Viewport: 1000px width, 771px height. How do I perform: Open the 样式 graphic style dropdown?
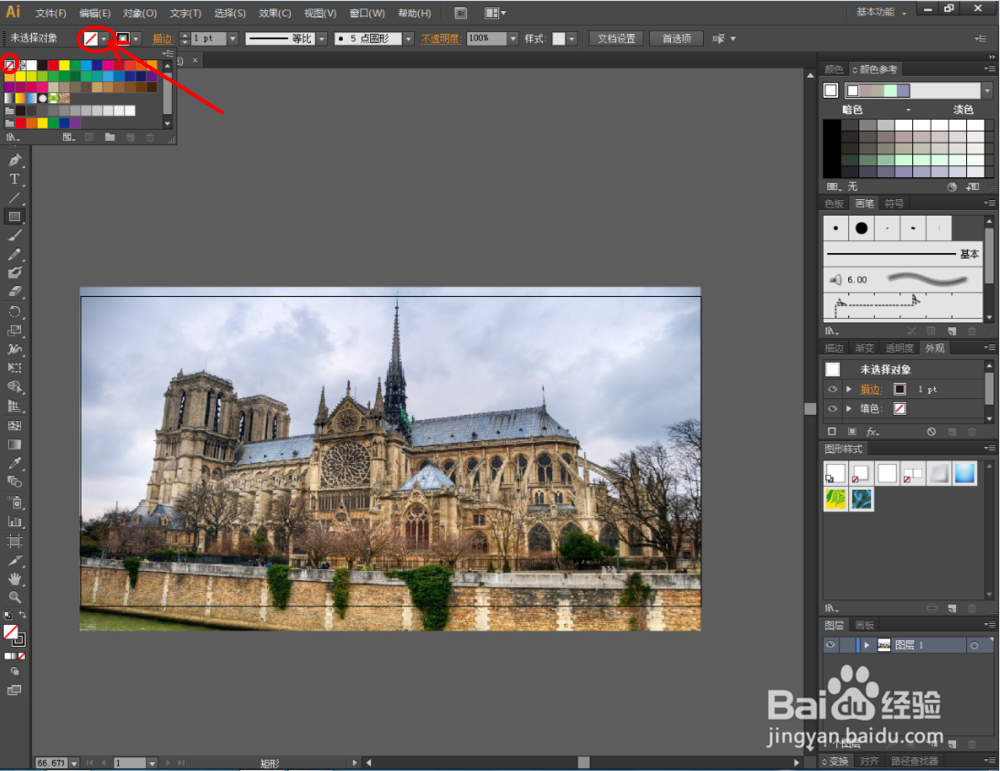[572, 39]
